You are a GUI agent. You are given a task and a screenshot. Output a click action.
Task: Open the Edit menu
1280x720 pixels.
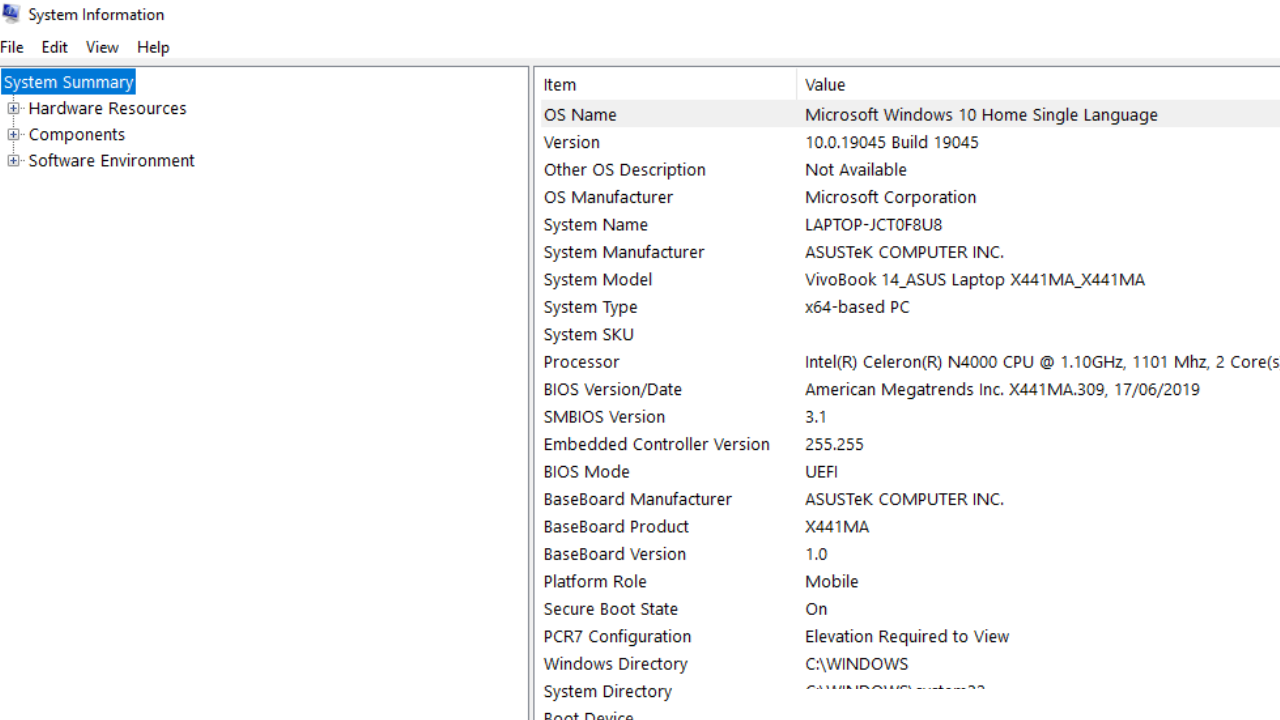point(55,47)
